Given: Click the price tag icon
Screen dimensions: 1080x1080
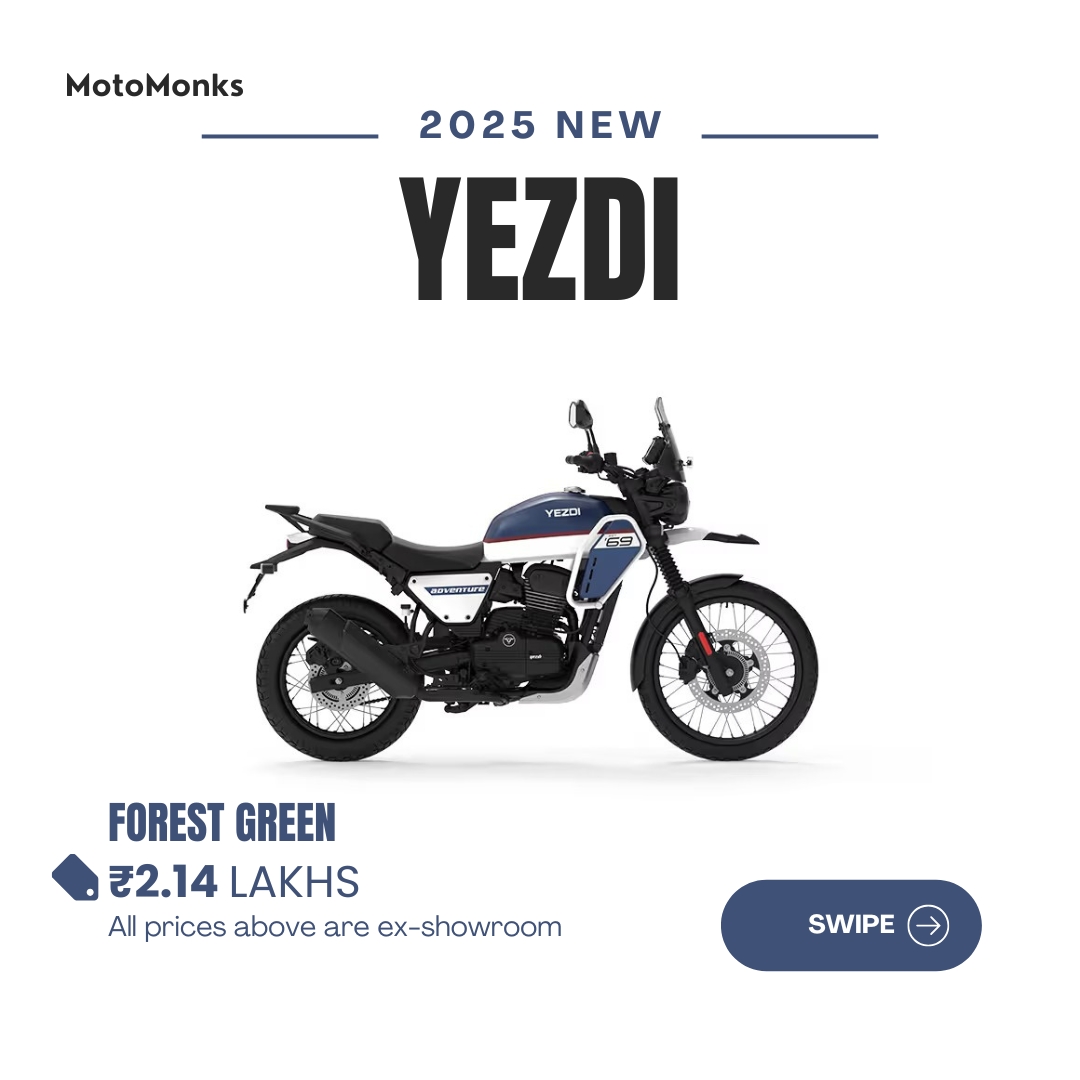Looking at the screenshot, I should coord(76,878).
